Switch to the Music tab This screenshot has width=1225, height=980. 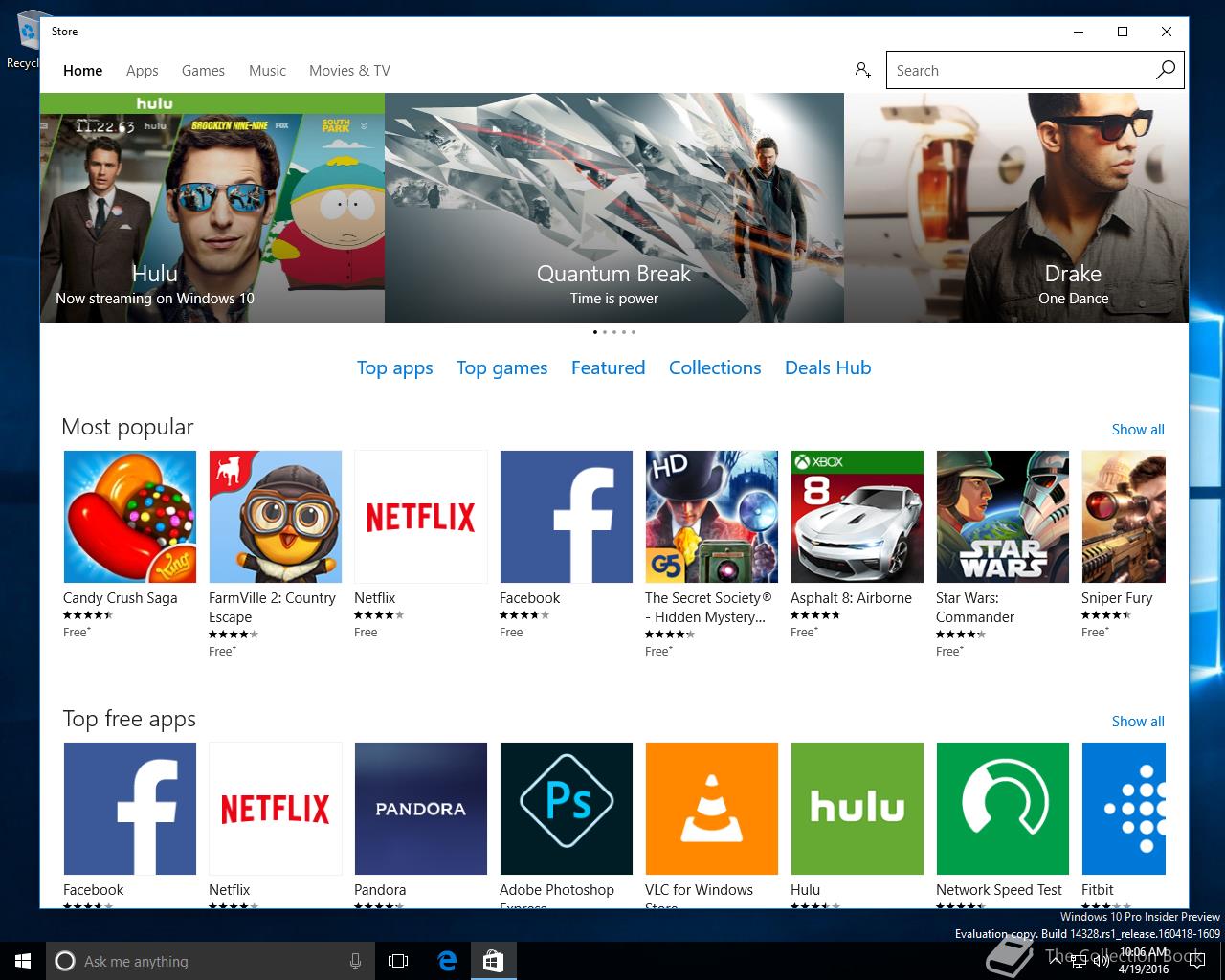267,71
